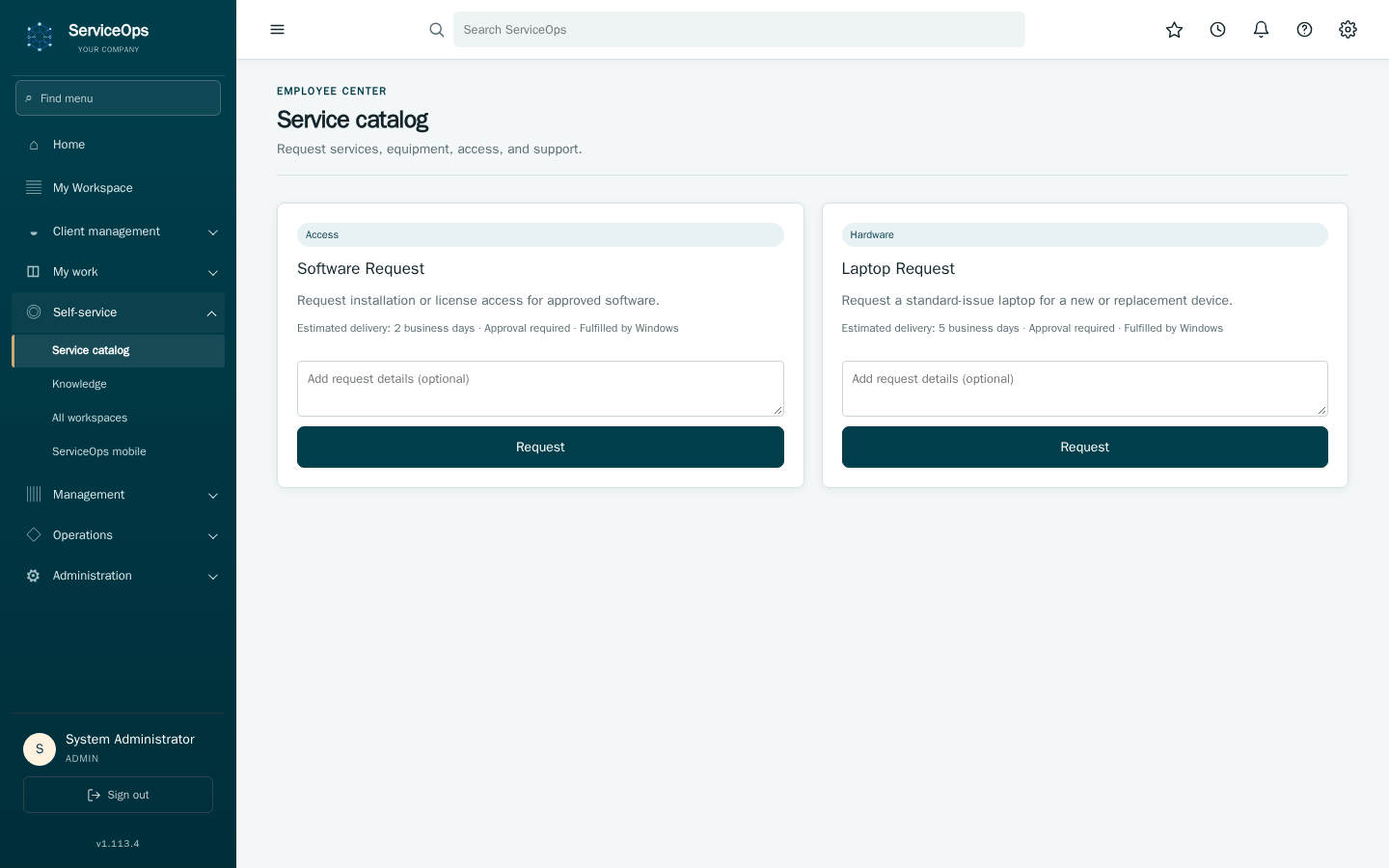Open settings gear icon in header
Viewport: 1389px width, 868px height.
pyautogui.click(x=1348, y=30)
